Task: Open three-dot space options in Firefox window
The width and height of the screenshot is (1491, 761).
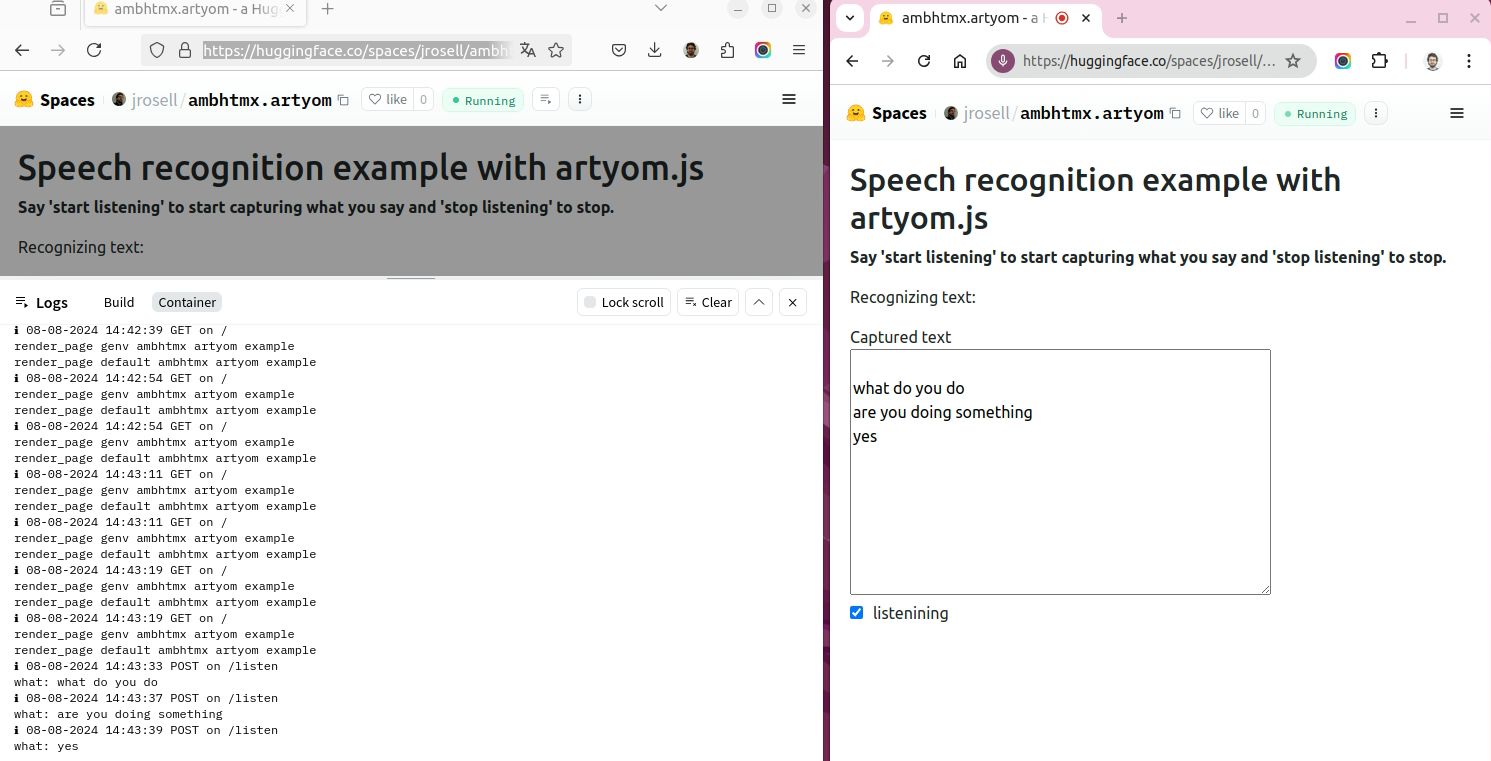Action: click(580, 99)
